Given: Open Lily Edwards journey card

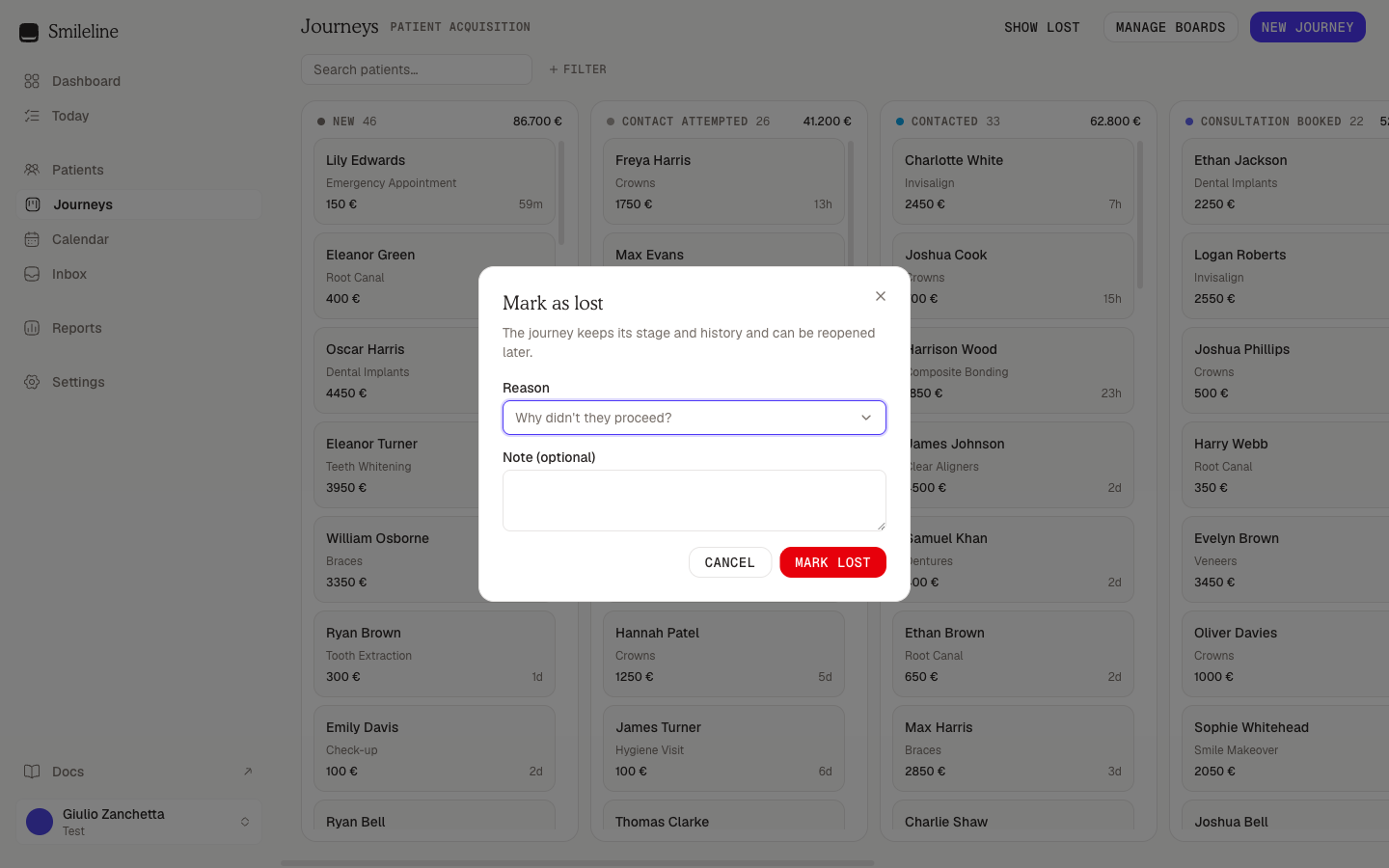Looking at the screenshot, I should pos(434,181).
